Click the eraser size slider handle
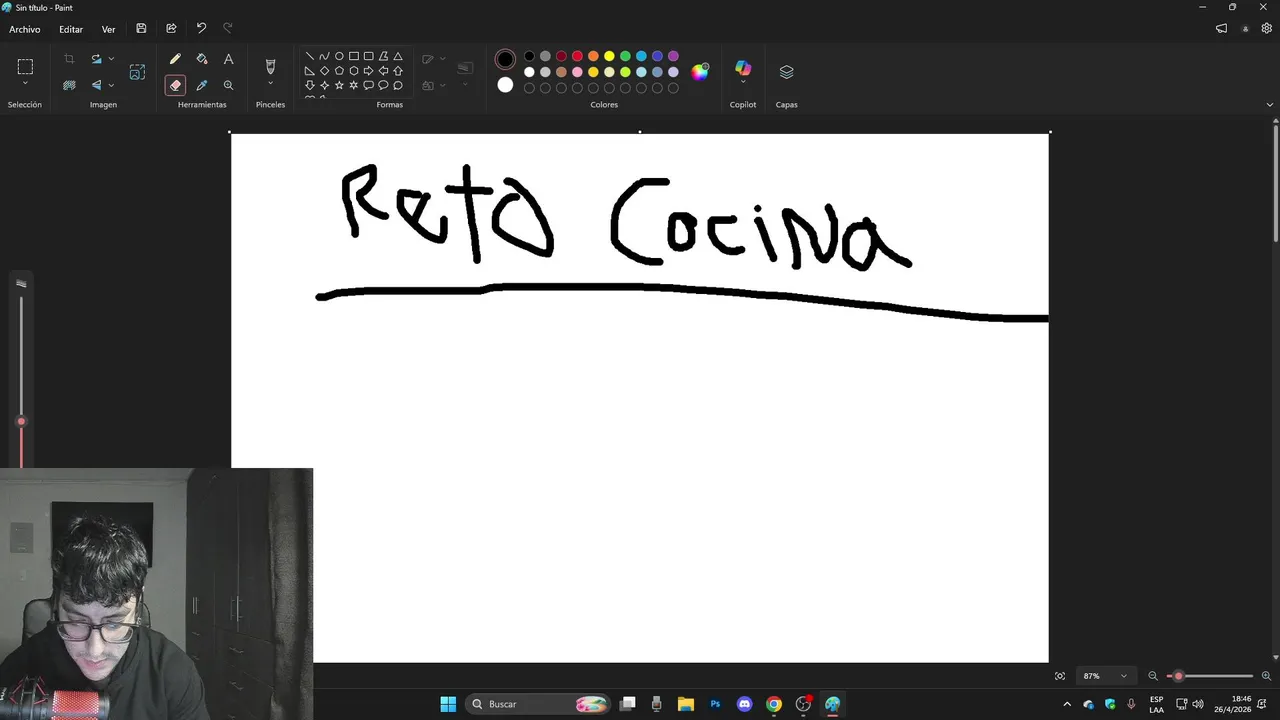Screen dimensions: 1280x720 point(21,421)
